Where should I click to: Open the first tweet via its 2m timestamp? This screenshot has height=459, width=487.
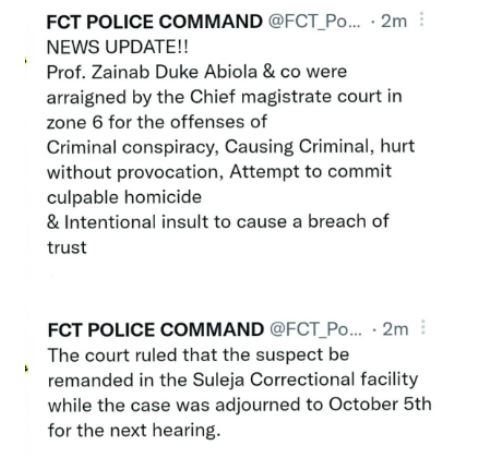(x=394, y=22)
